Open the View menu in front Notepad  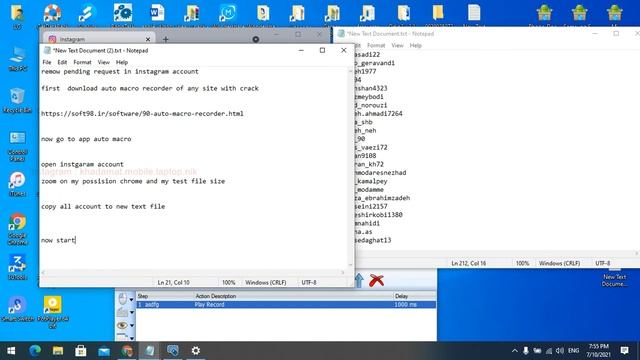click(104, 62)
